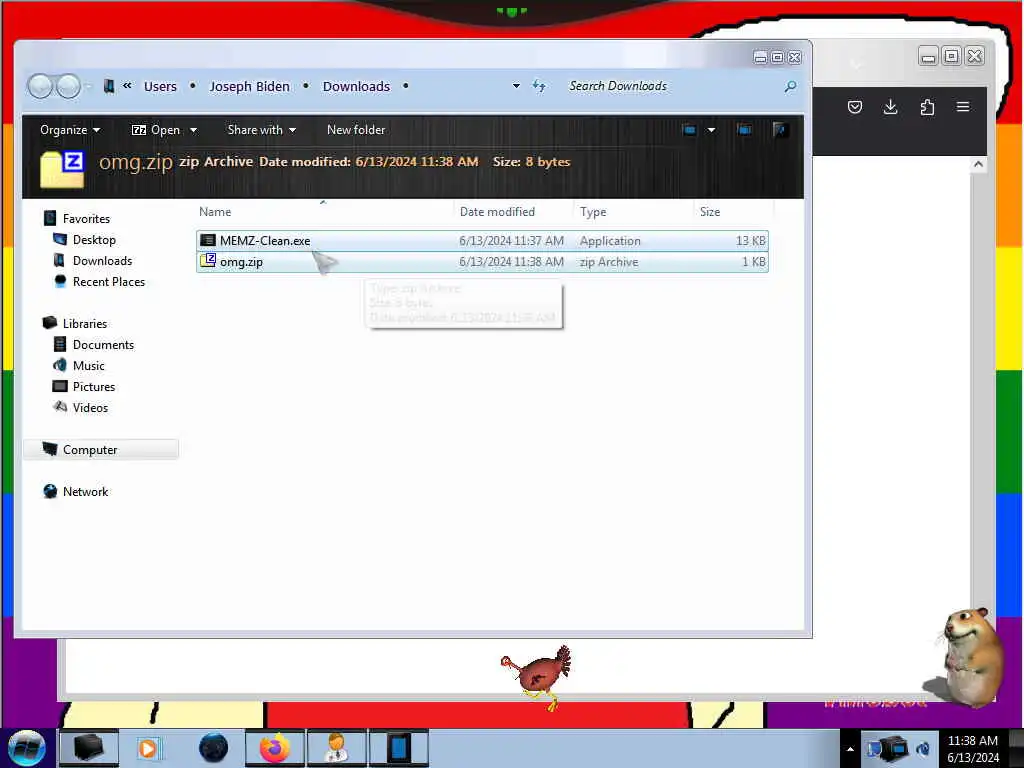This screenshot has width=1024, height=768.
Task: Switch to Firefox from the taskbar
Action: (274, 748)
